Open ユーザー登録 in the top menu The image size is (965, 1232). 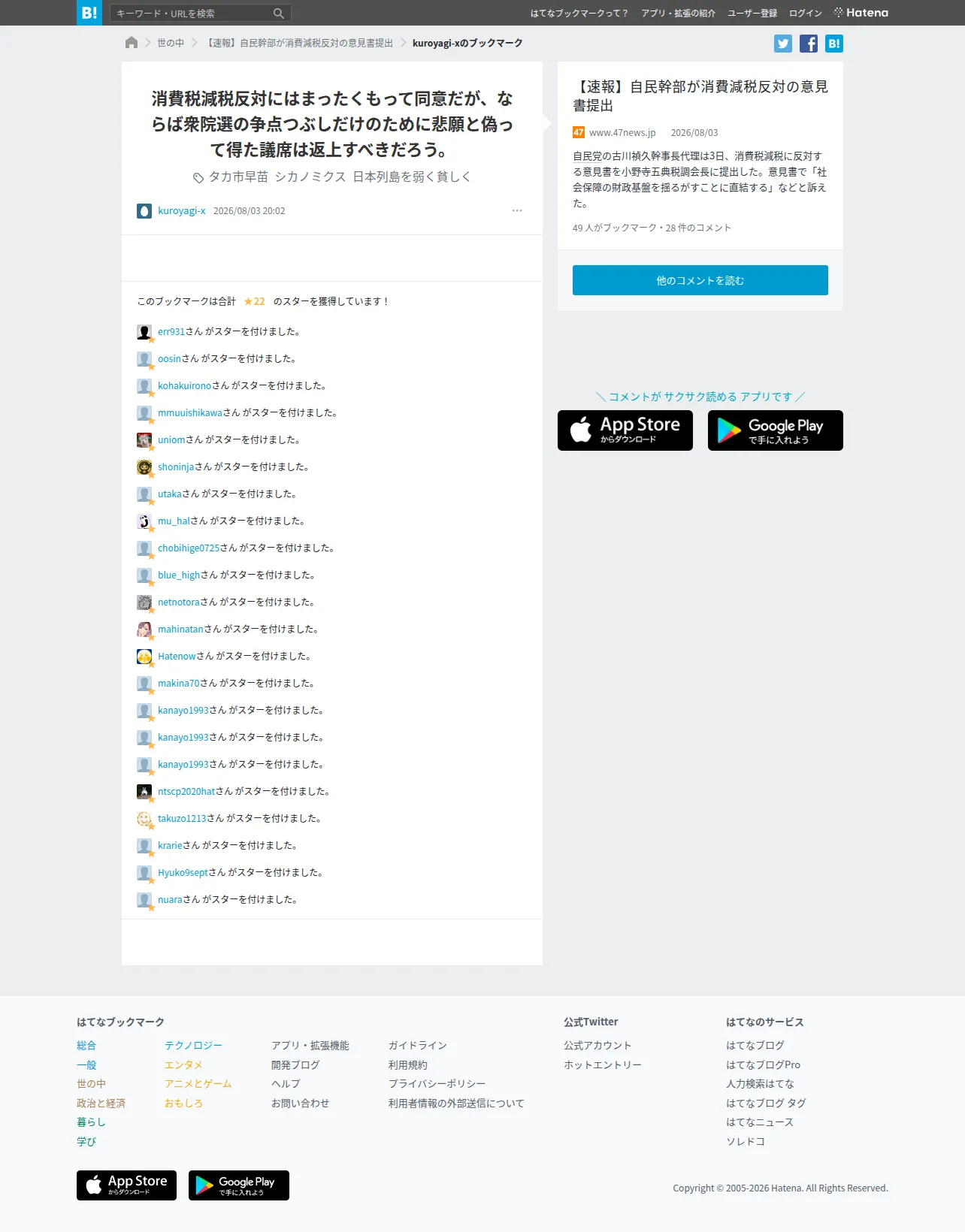752,14
